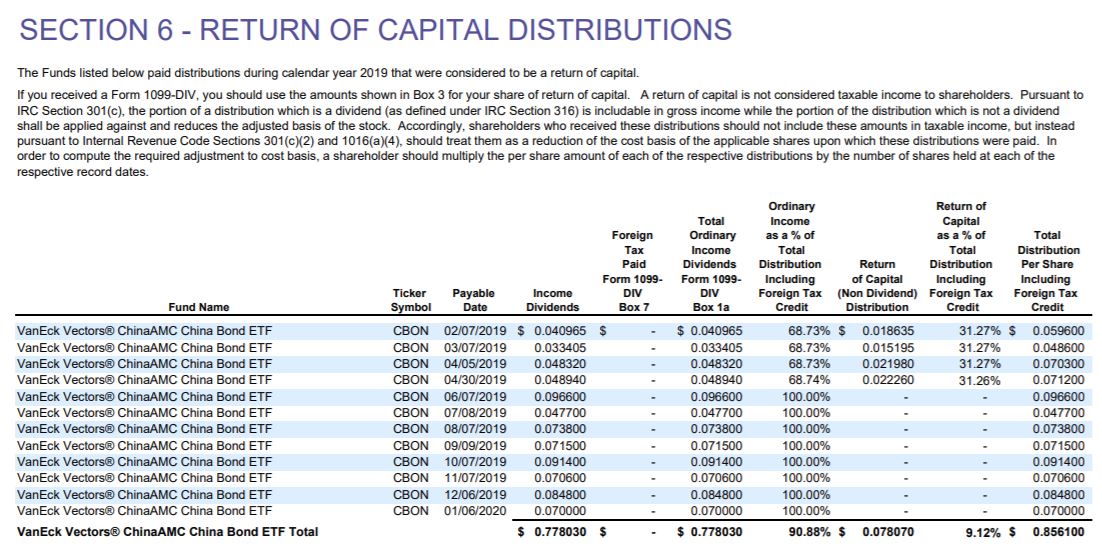1102x549 pixels.
Task: Click payable date 09/09/2019
Action: click(x=474, y=445)
